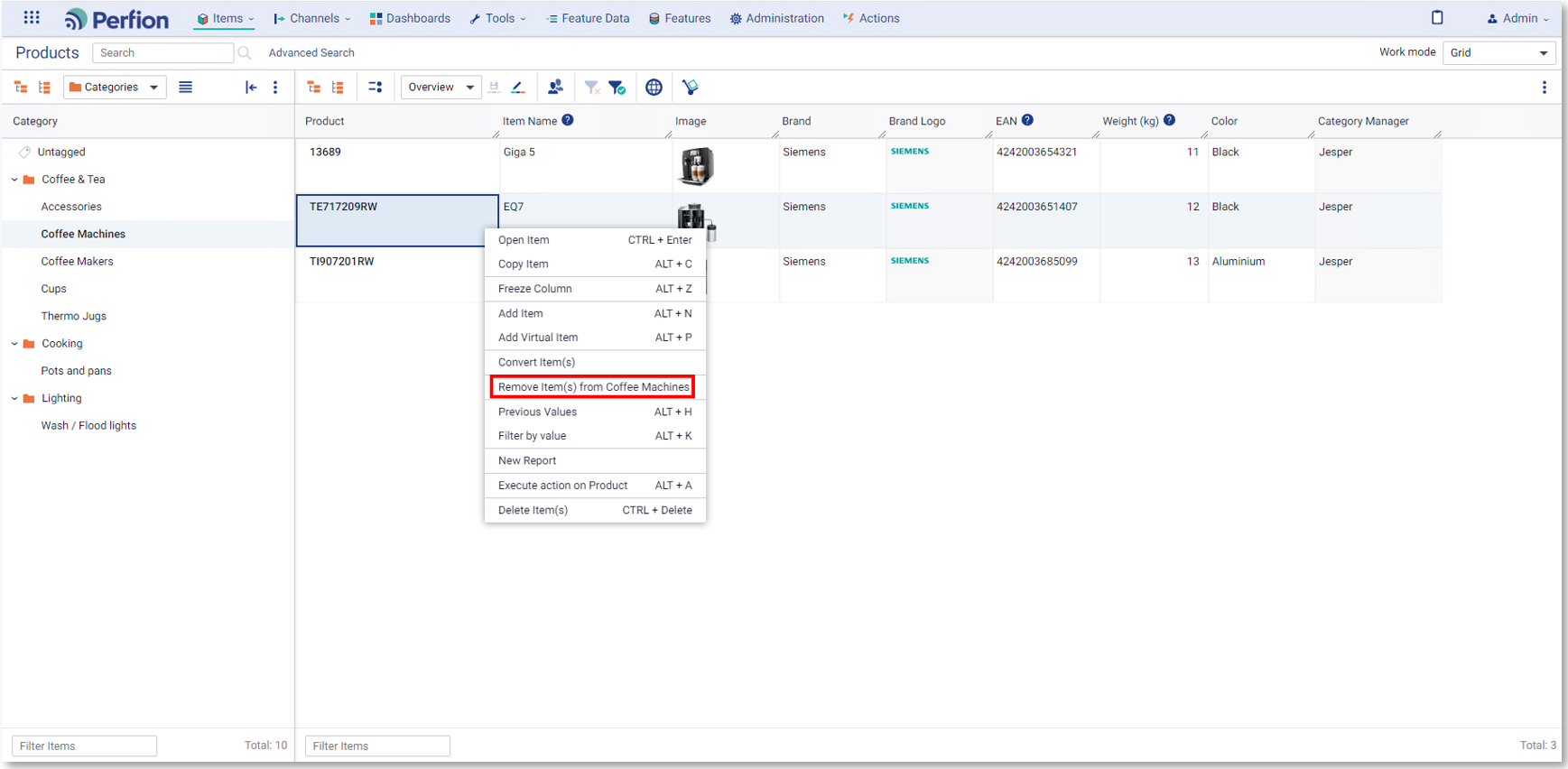The width and height of the screenshot is (1568, 769).
Task: Click the Giga 5 product image
Action: pos(696,166)
